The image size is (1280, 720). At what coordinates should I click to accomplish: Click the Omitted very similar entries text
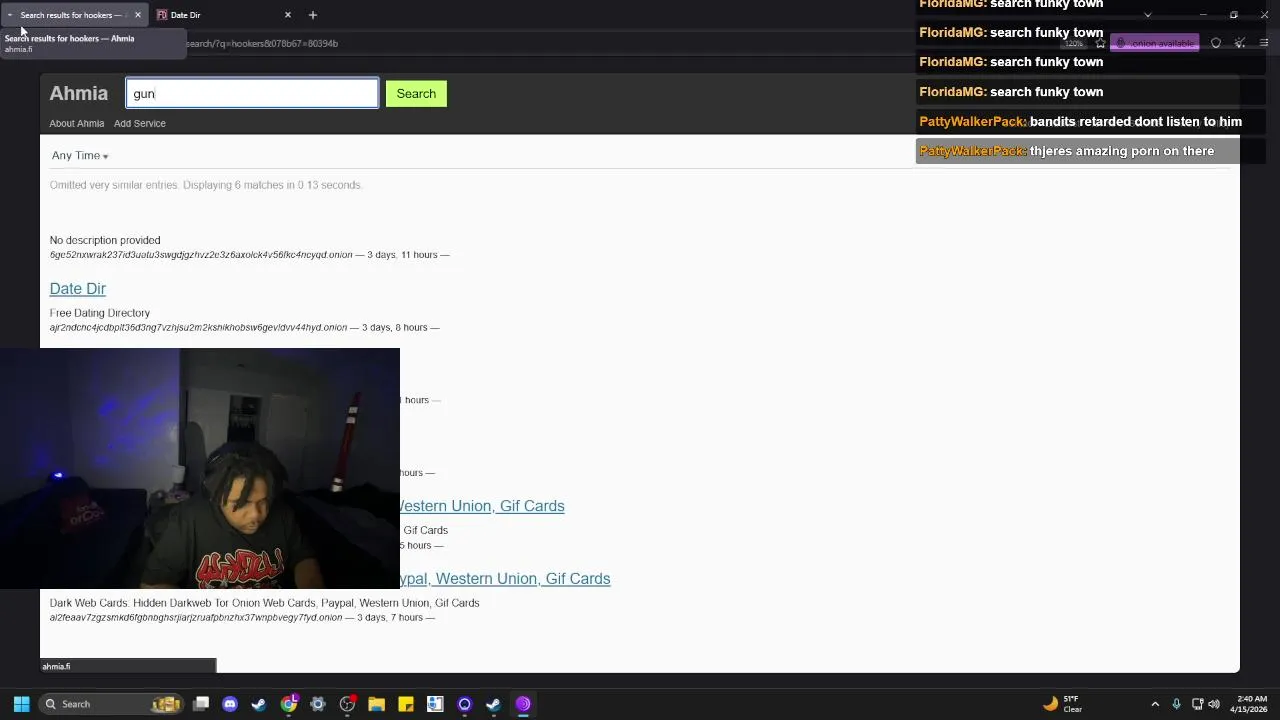click(x=206, y=185)
